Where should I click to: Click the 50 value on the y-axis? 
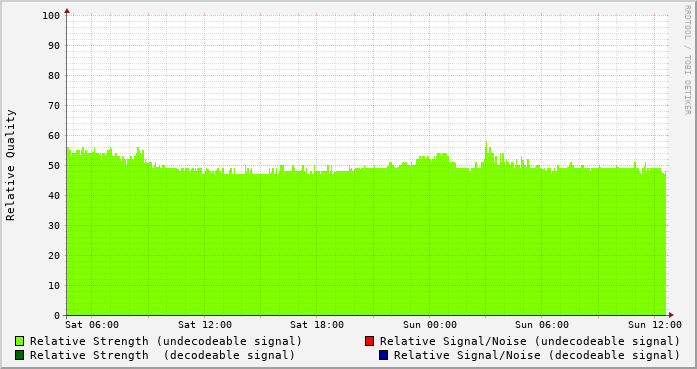54,165
